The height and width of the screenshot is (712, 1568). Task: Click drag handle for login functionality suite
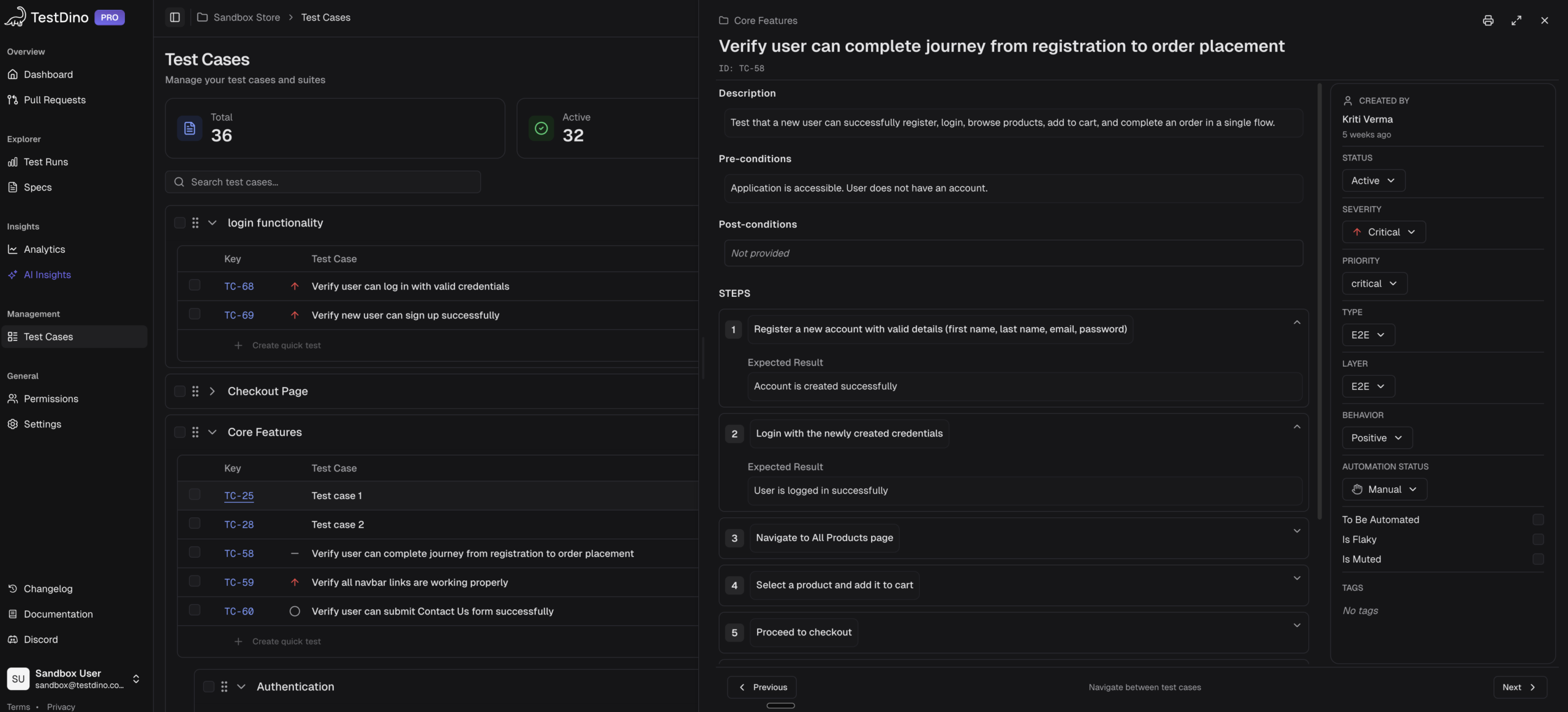point(195,223)
